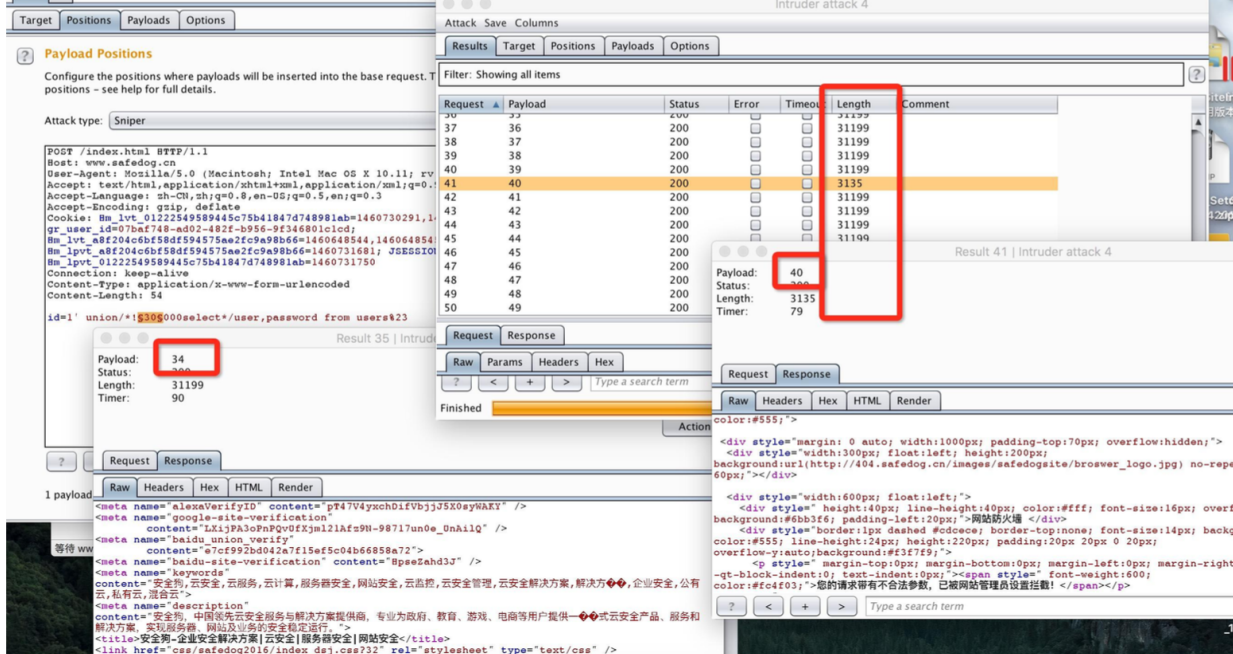The height and width of the screenshot is (654, 1233).
Task: Open the Request tab in Result 41 window
Action: [748, 374]
